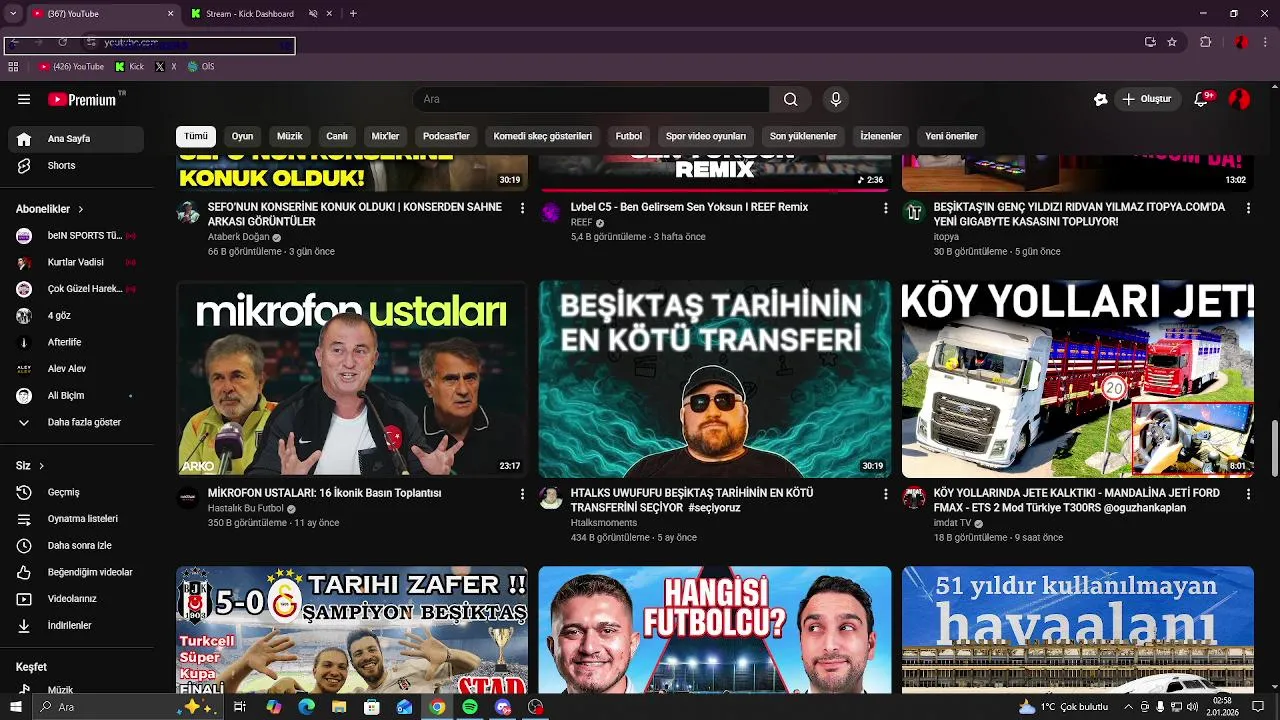Screen dimensions: 1280x720
Task: Select the Tümü filter chip
Action: tap(196, 136)
